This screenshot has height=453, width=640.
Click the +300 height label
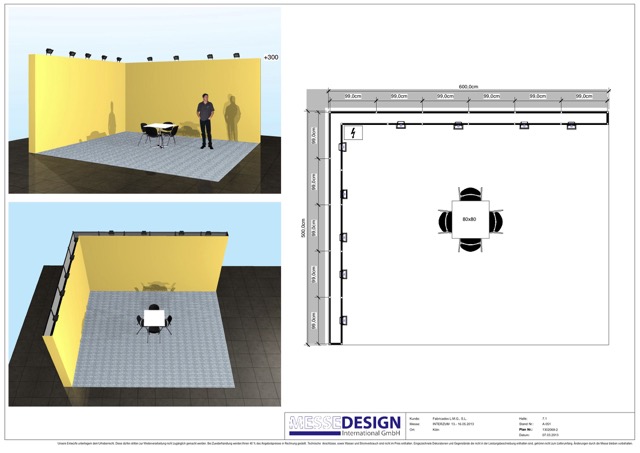(270, 59)
